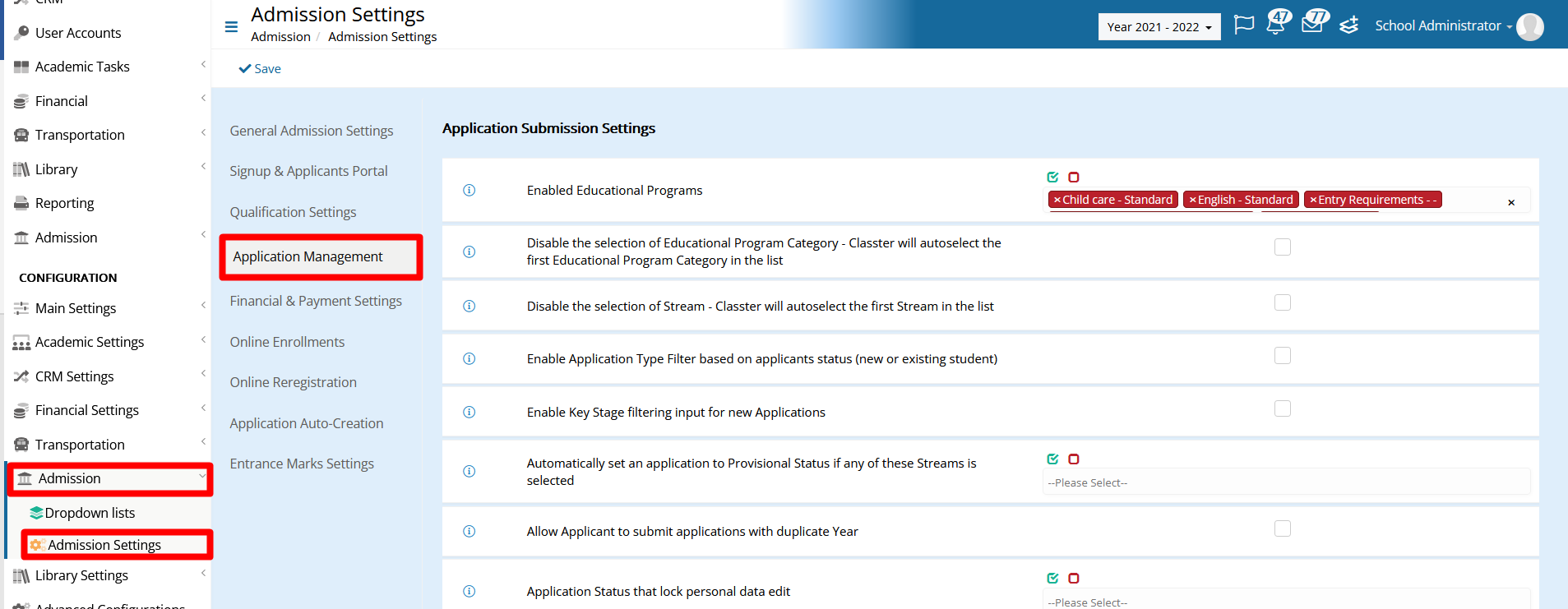
Task: Click the red deselect-all icon for Educational Programs
Action: (1073, 177)
